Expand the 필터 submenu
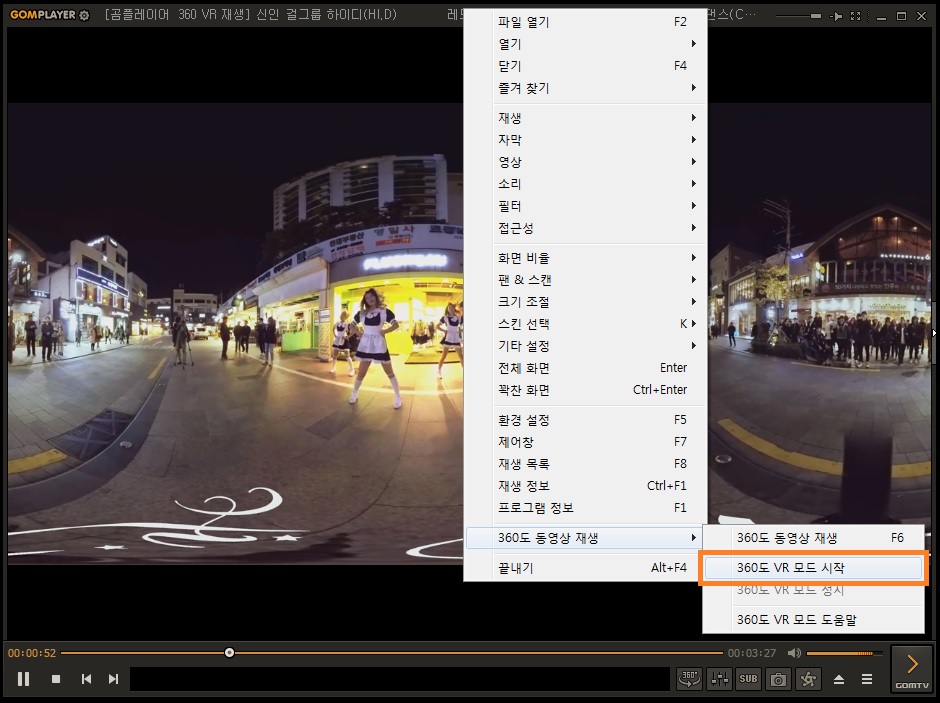 585,206
